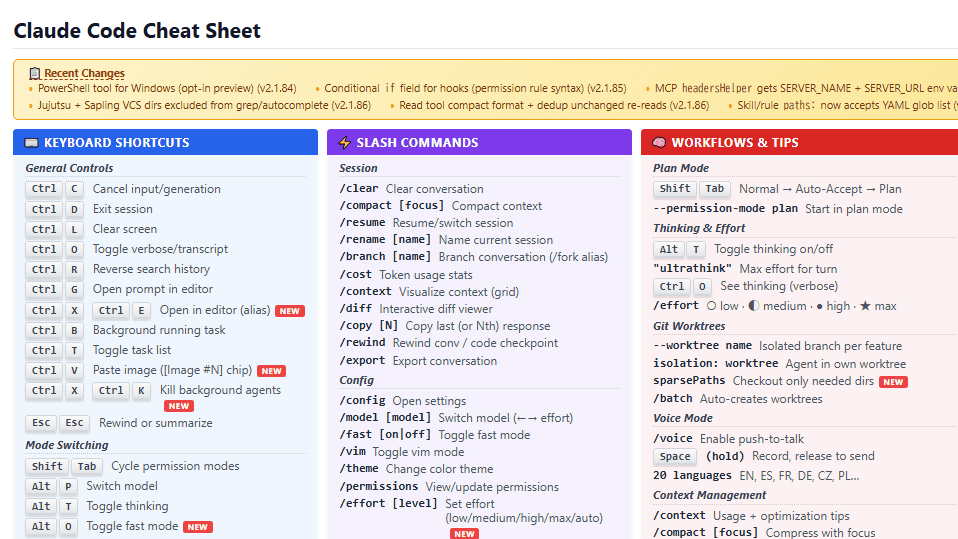Click the brain icon beside Workflows & Tips
The height and width of the screenshot is (539, 958).
click(659, 143)
